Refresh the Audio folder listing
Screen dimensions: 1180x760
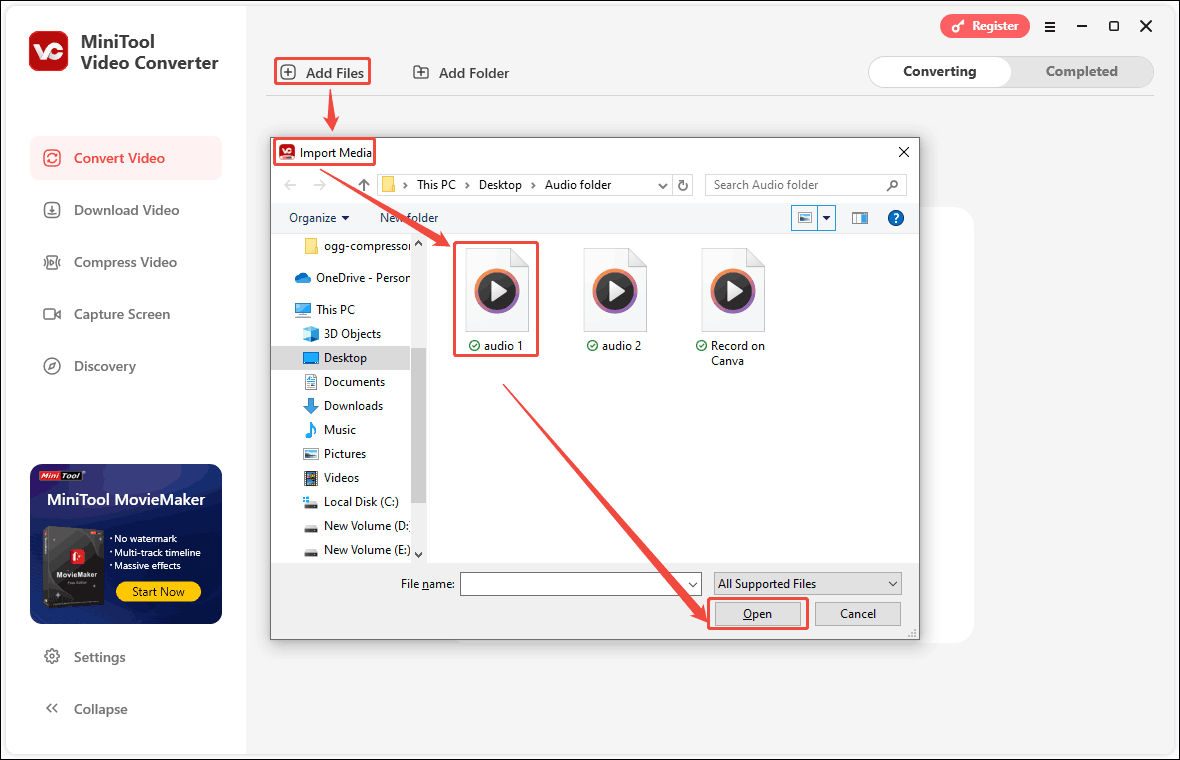click(x=683, y=185)
